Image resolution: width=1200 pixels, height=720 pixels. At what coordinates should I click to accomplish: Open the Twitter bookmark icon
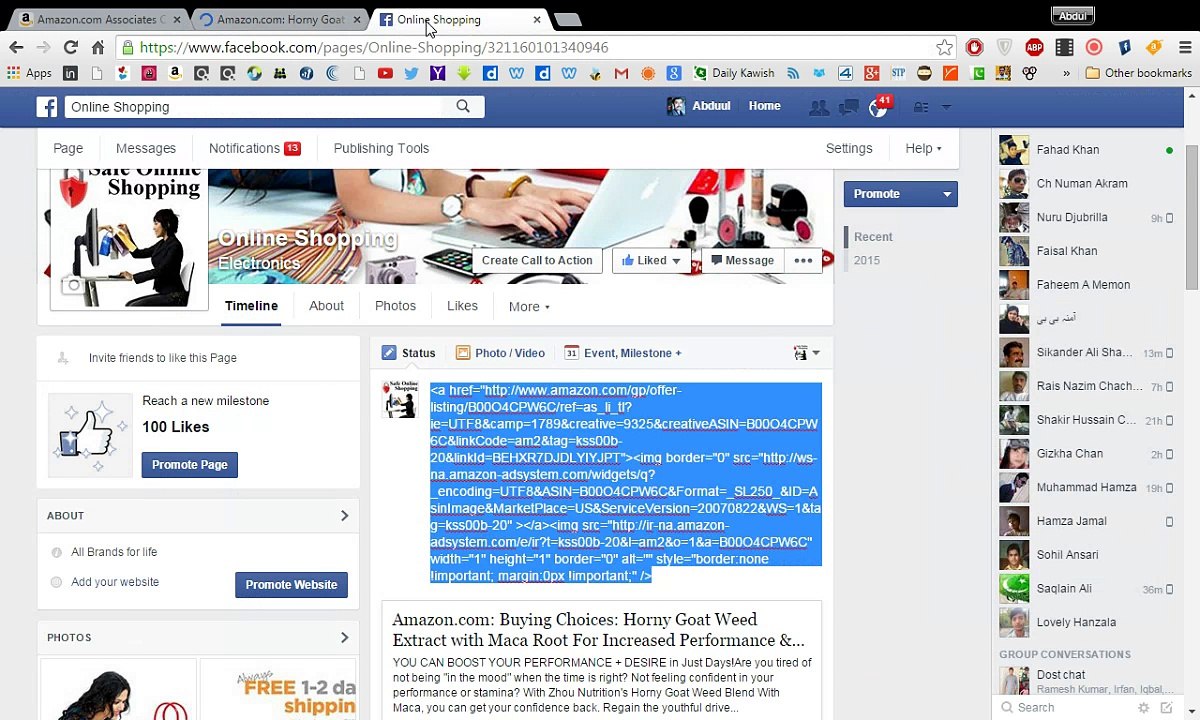coord(411,73)
